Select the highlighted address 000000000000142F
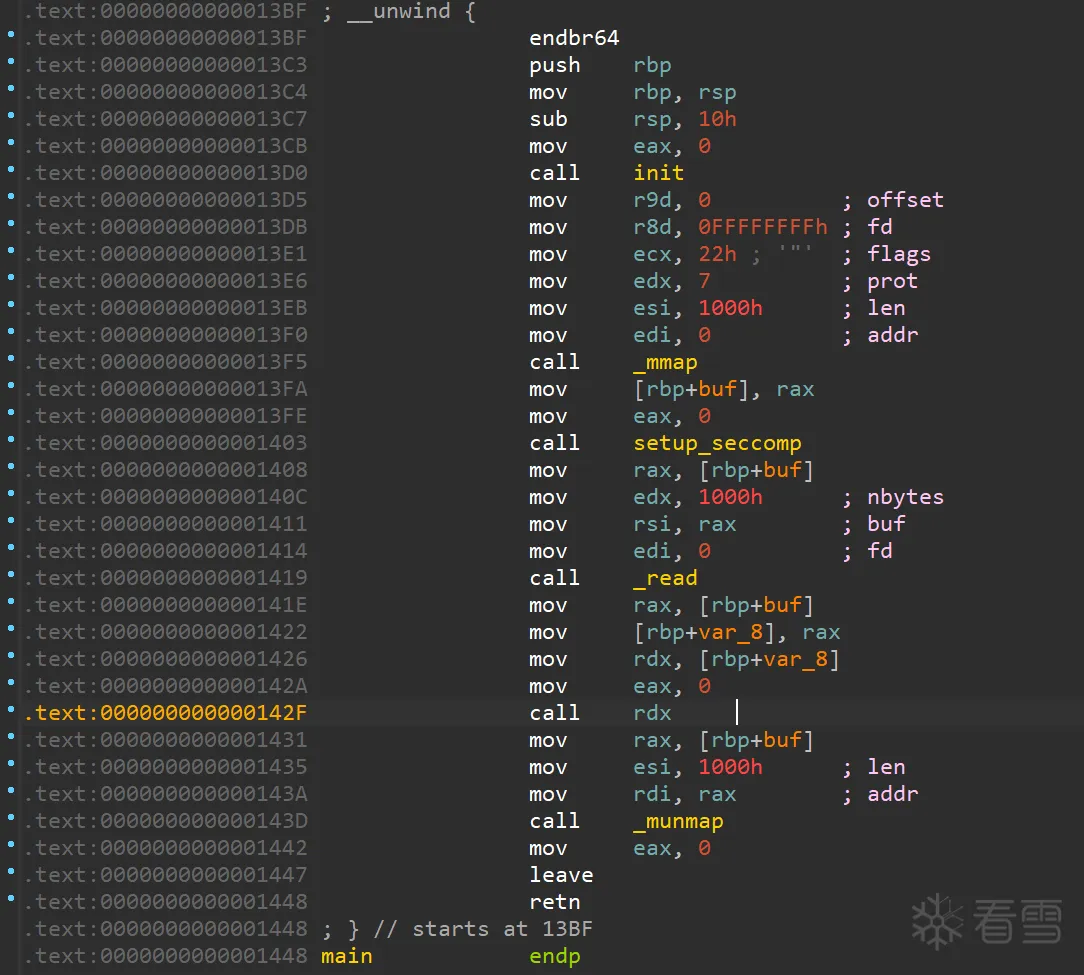Image resolution: width=1084 pixels, height=975 pixels. coord(203,713)
